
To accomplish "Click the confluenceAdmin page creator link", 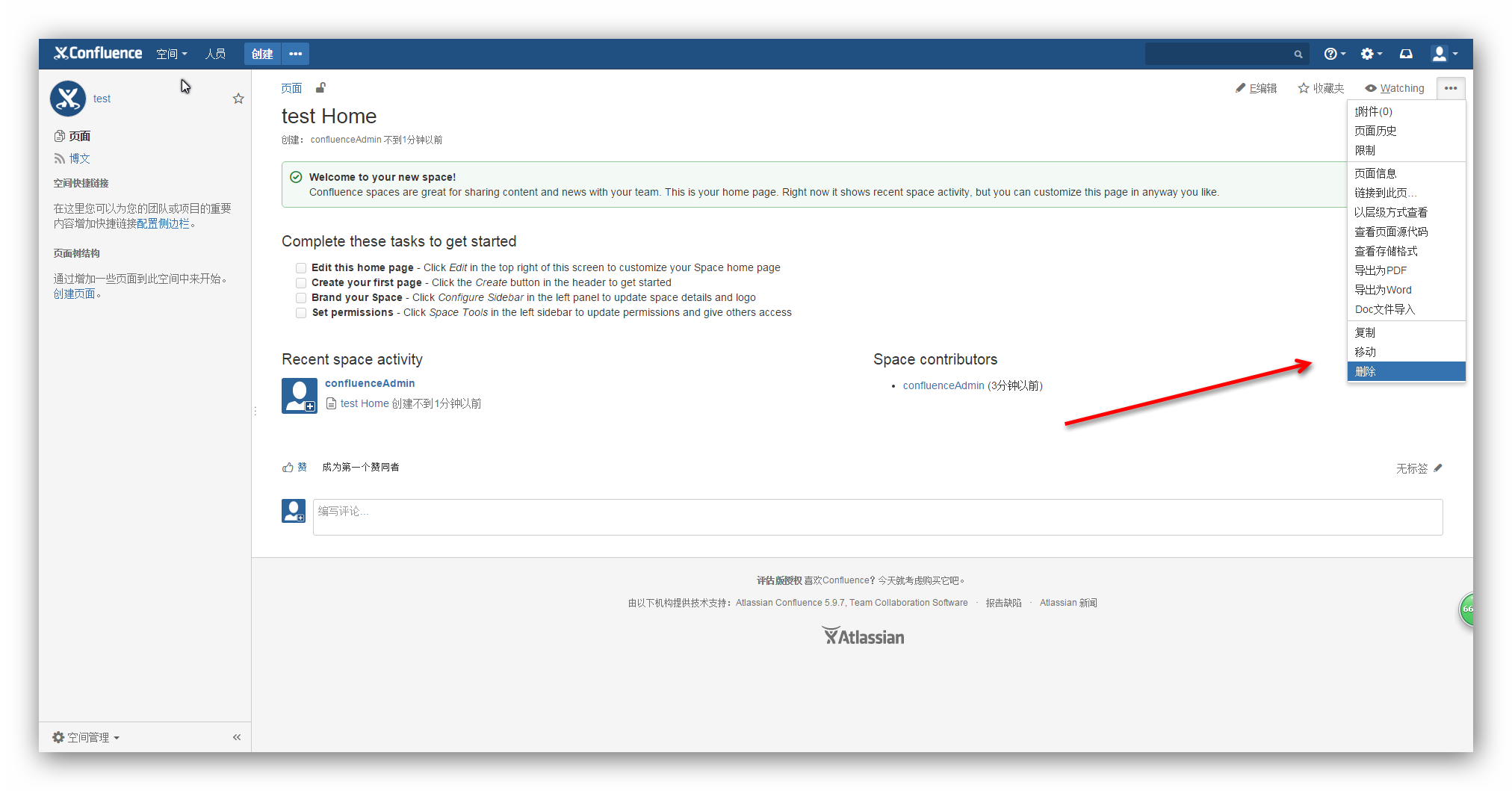I will pos(346,140).
